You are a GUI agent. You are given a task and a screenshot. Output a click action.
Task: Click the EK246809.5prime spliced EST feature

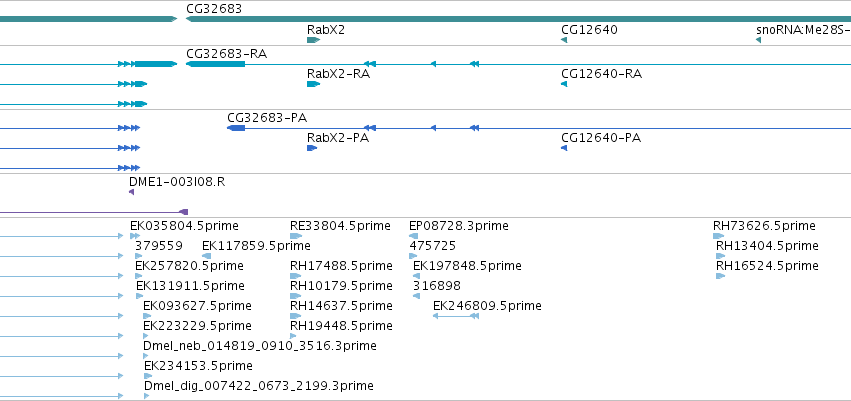456,316
